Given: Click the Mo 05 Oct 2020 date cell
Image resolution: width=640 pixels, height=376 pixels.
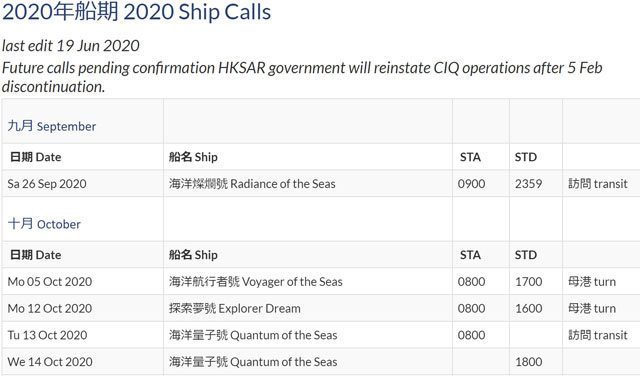Looking at the screenshot, I should point(50,282).
